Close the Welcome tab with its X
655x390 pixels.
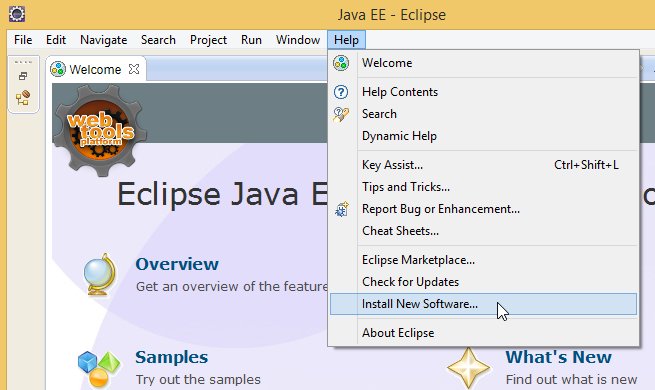[134, 69]
